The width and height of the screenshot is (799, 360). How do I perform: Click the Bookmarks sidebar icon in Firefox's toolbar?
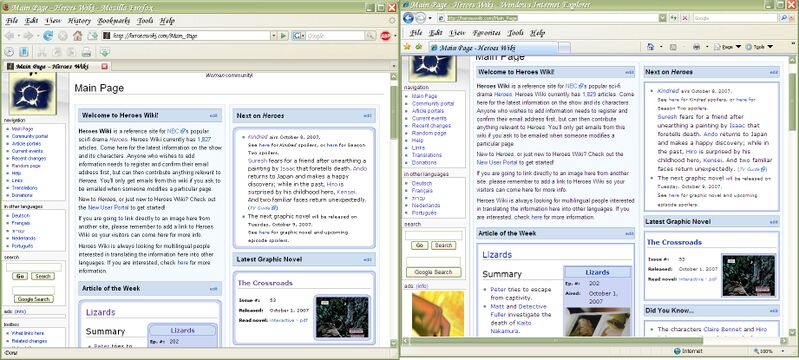click(23, 52)
